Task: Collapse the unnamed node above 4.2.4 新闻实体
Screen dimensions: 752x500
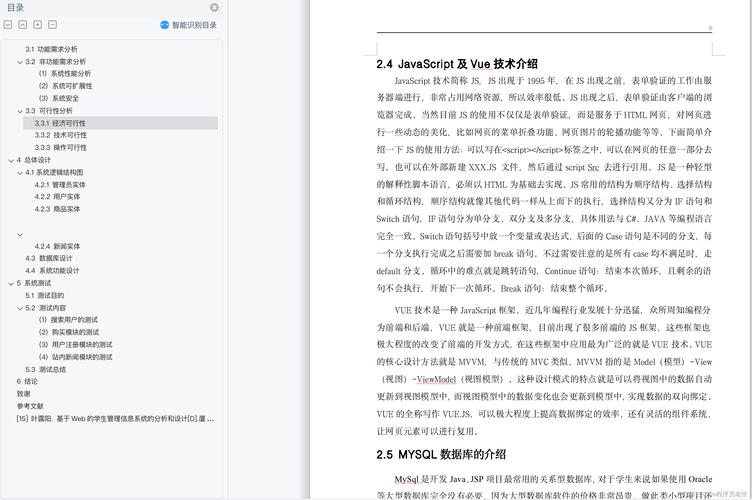Action: pos(20,234)
